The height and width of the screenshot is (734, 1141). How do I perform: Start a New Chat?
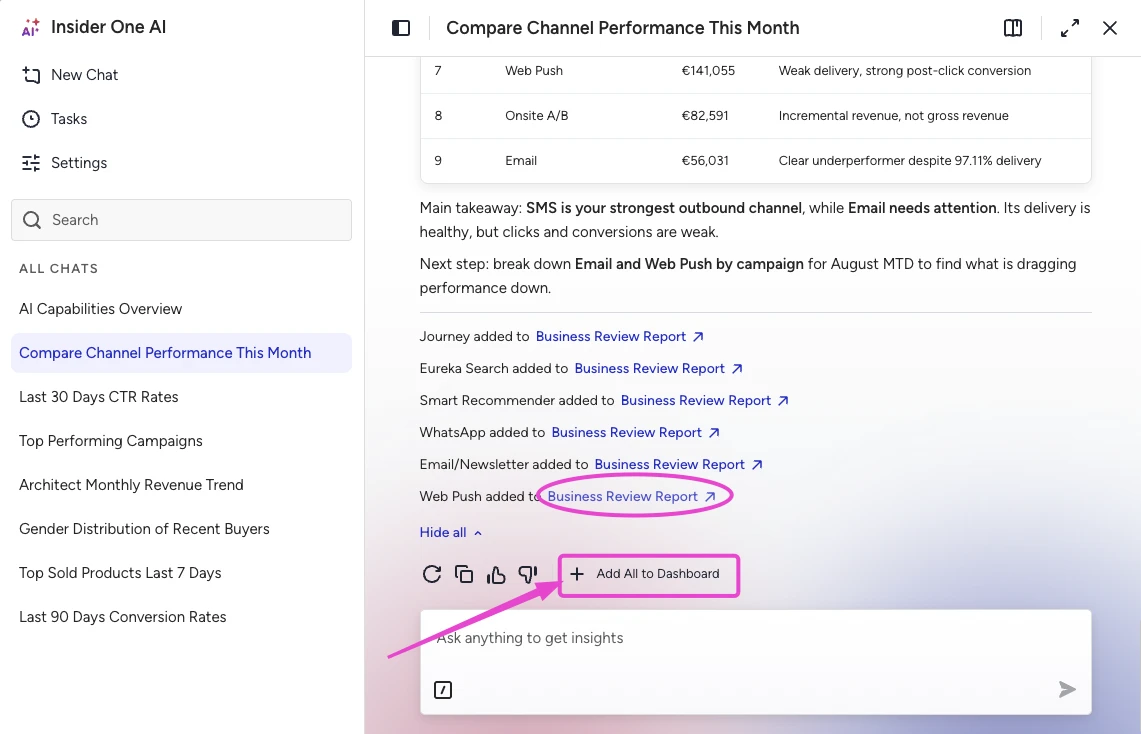70,75
